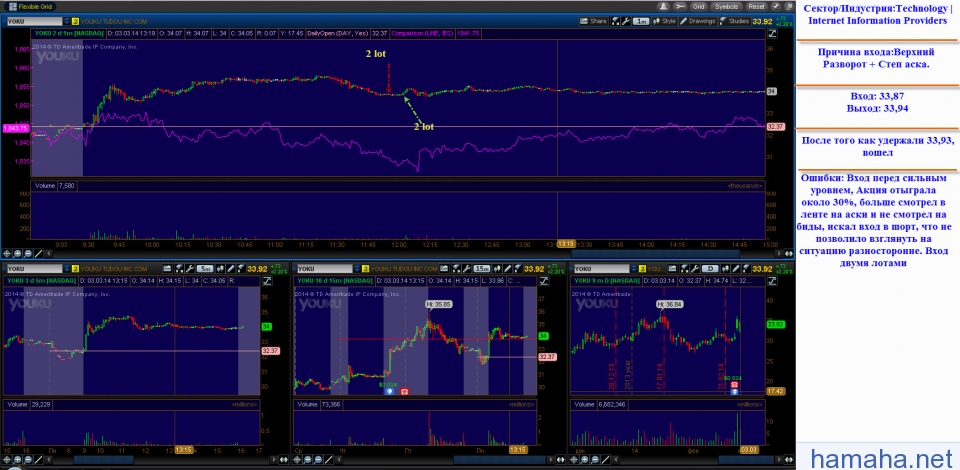This screenshot has height=470, width=960.
Task: Click the yellow link number 2 in main chart
Action: [75, 21]
